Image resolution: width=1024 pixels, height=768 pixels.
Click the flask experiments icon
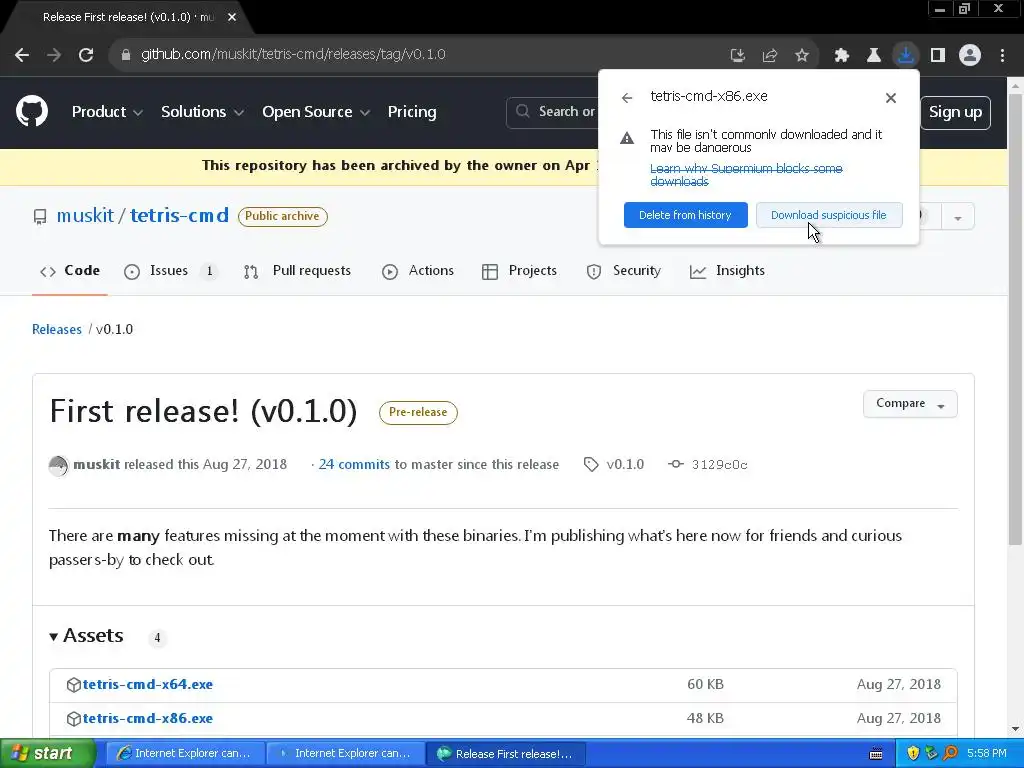tap(873, 56)
